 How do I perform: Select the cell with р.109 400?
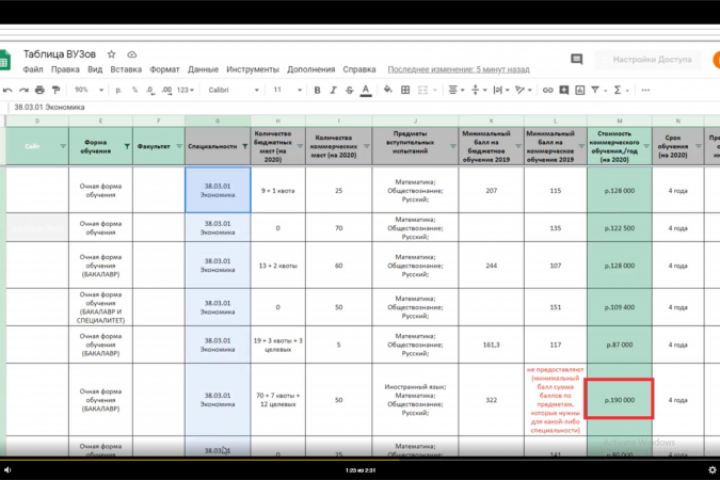click(619, 307)
